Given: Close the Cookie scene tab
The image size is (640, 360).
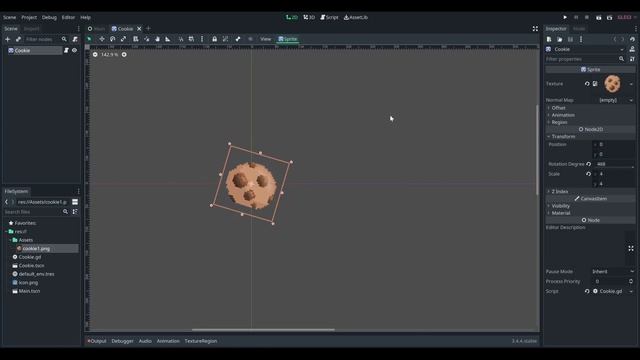Looking at the screenshot, I should (x=139, y=29).
